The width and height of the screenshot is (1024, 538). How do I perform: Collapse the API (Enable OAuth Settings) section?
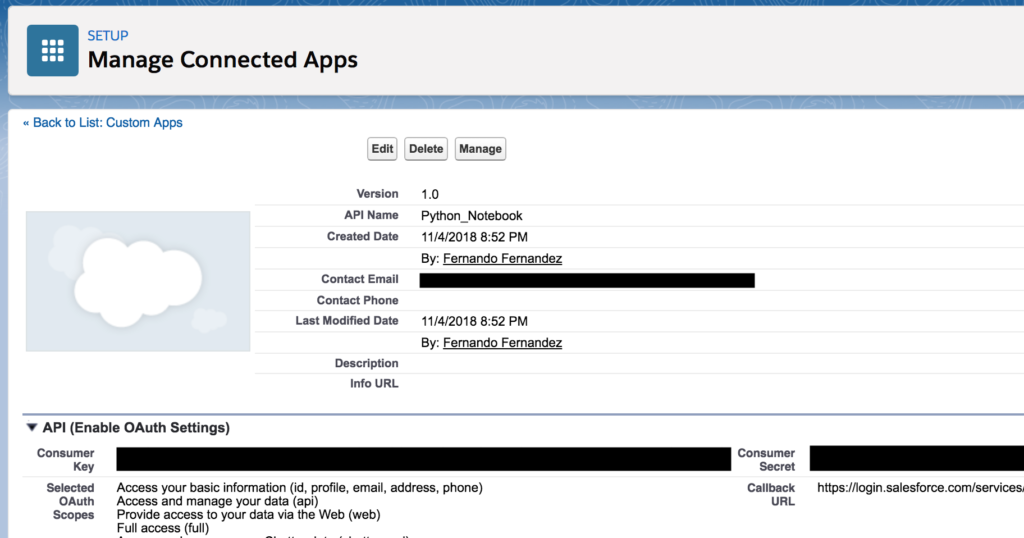coord(32,428)
